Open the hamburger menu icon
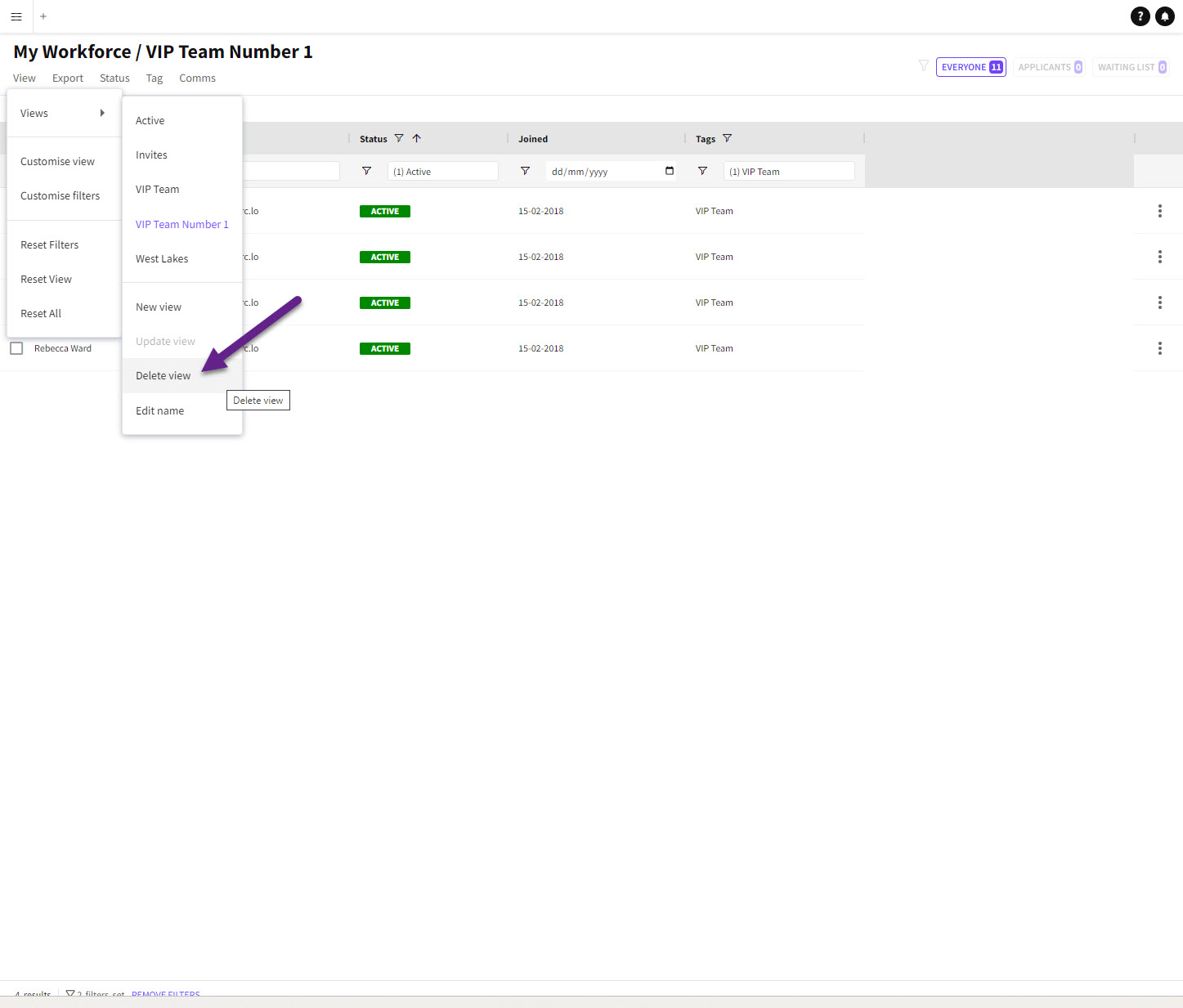The height and width of the screenshot is (1008, 1183). pos(16,16)
